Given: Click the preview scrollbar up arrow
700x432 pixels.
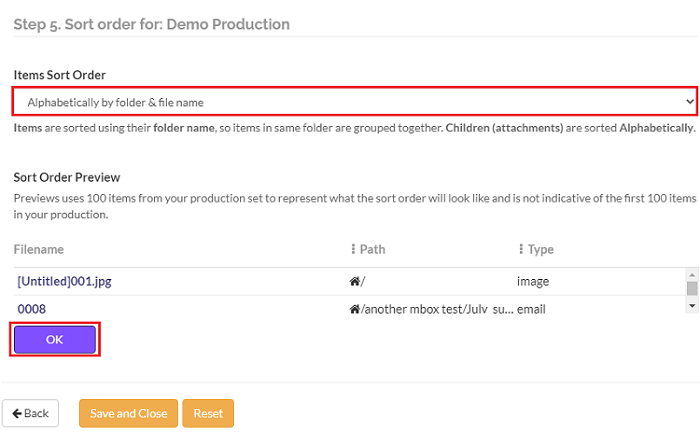Looking at the screenshot, I should 690,274.
